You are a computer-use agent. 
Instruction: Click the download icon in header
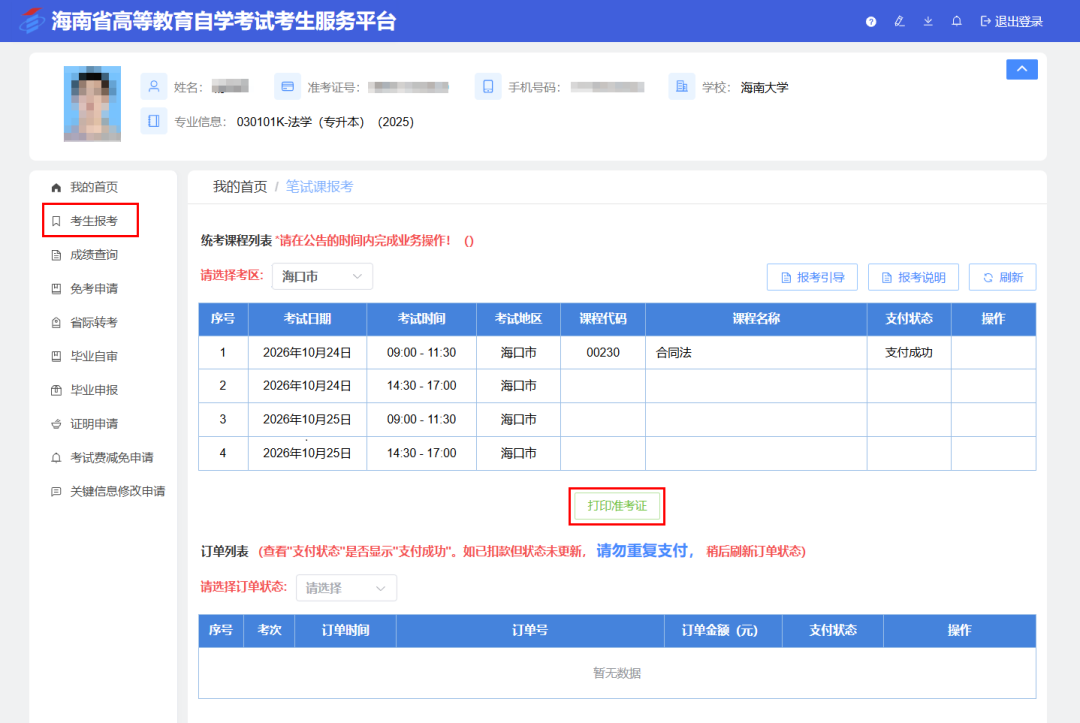click(x=928, y=21)
